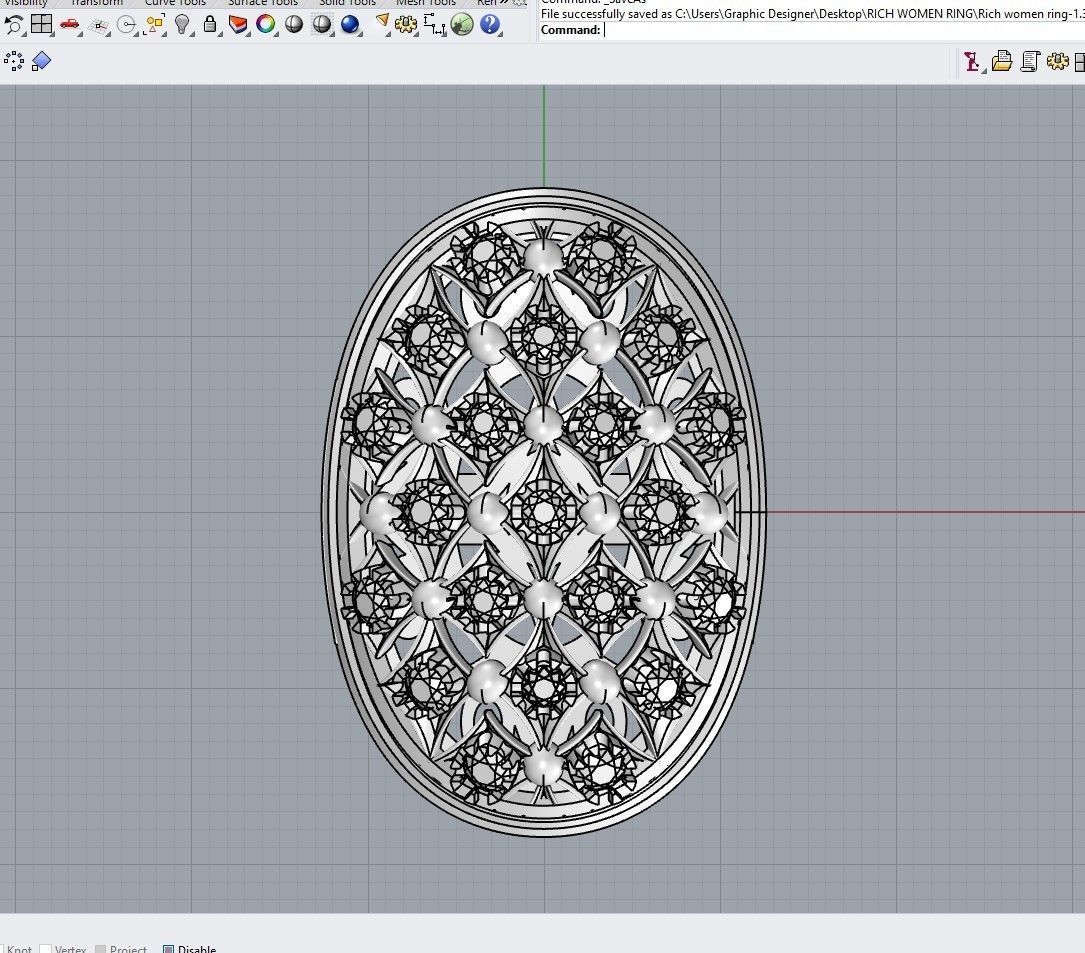Click the Dimension tool icon
This screenshot has height=953, width=1085.
tap(435, 25)
